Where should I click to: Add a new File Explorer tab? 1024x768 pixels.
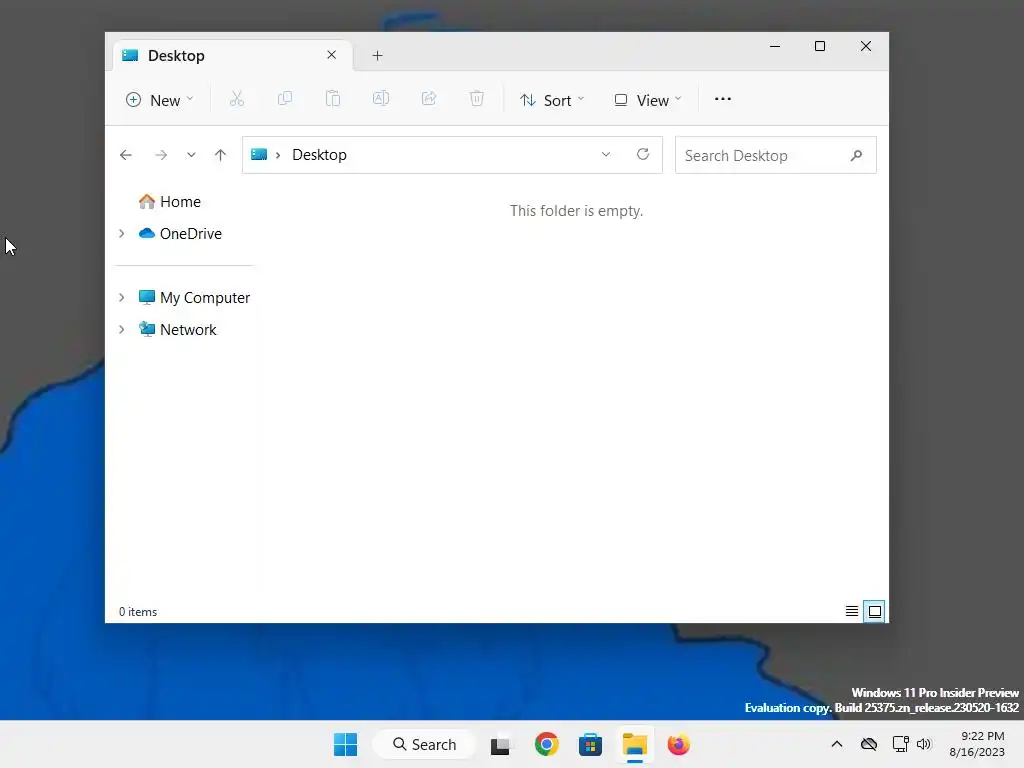click(377, 56)
